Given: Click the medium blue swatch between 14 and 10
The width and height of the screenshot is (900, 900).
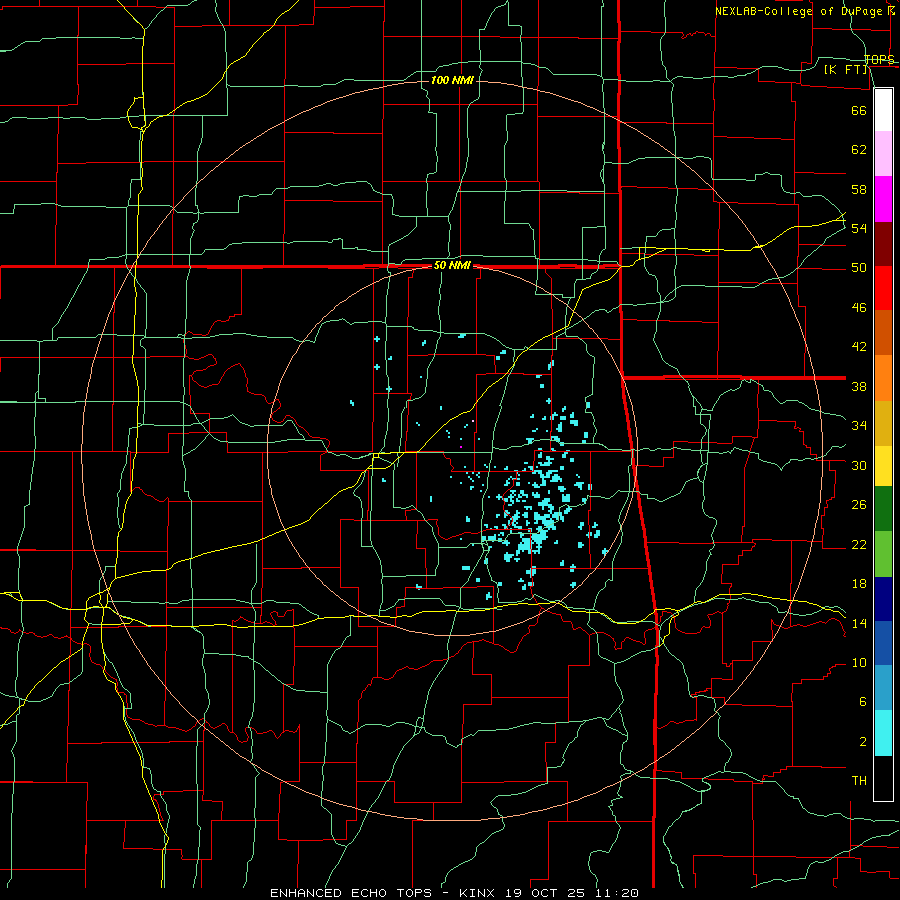Looking at the screenshot, I should pos(883,643).
